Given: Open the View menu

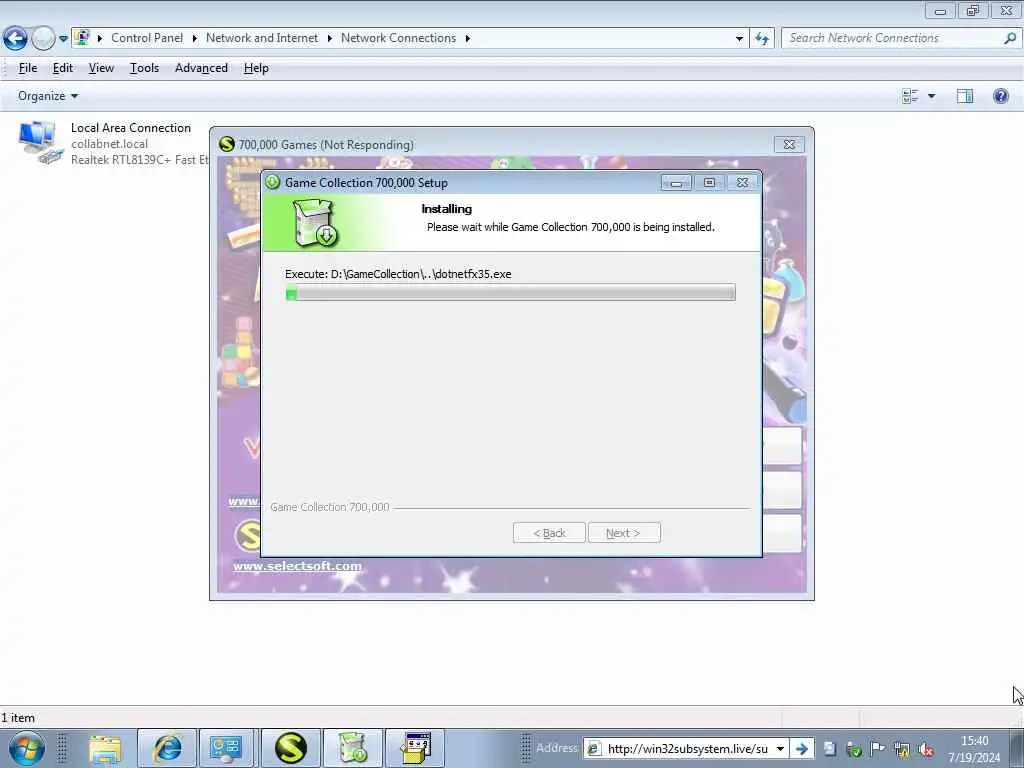Looking at the screenshot, I should [x=101, y=68].
